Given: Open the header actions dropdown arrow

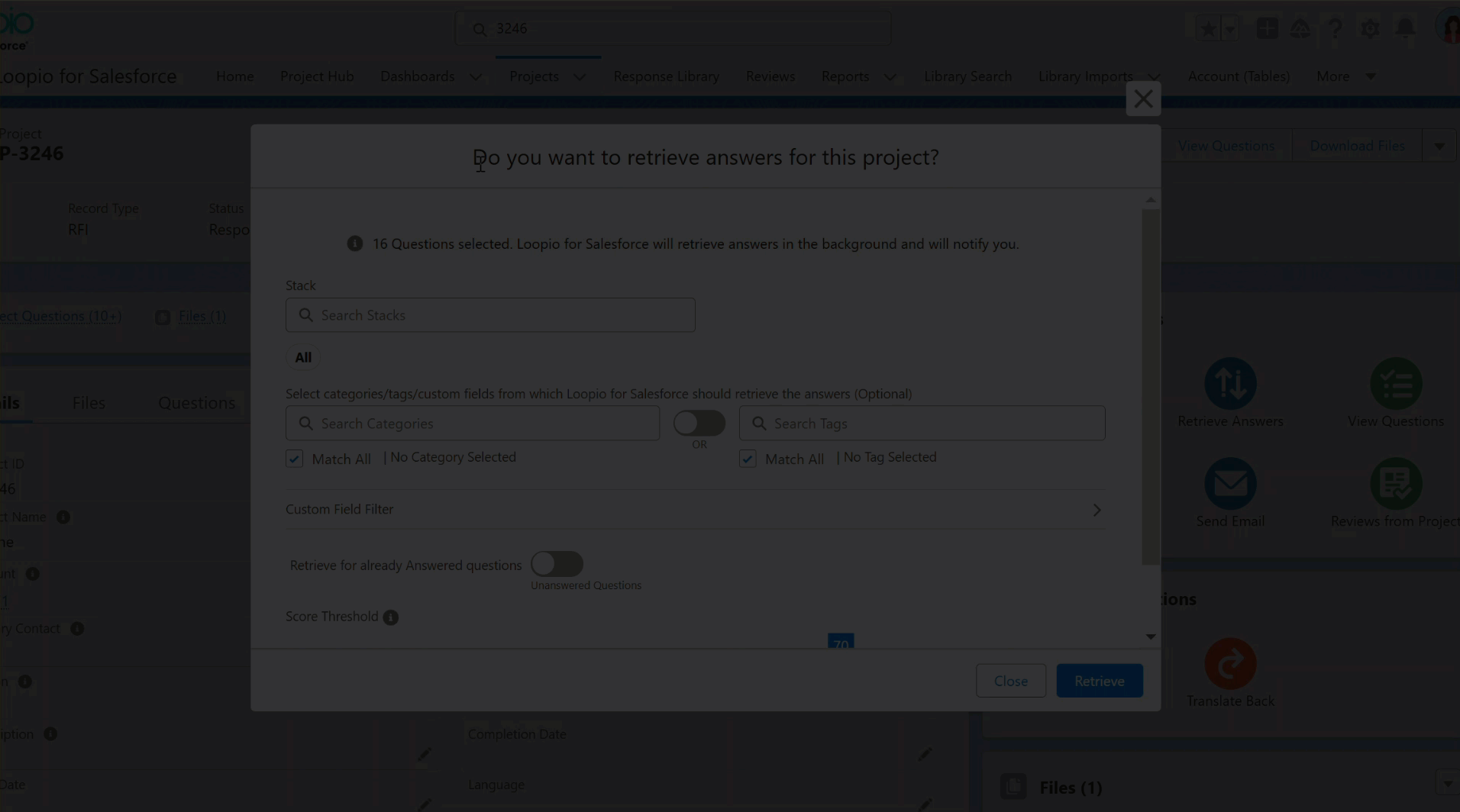Looking at the screenshot, I should point(1439,146).
